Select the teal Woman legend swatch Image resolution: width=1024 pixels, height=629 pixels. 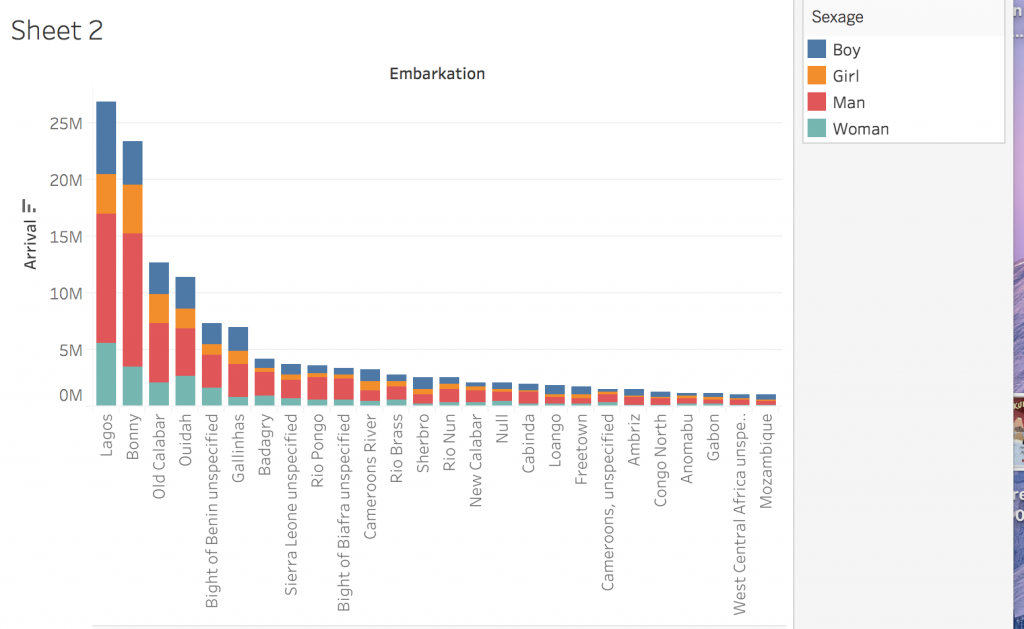(817, 128)
